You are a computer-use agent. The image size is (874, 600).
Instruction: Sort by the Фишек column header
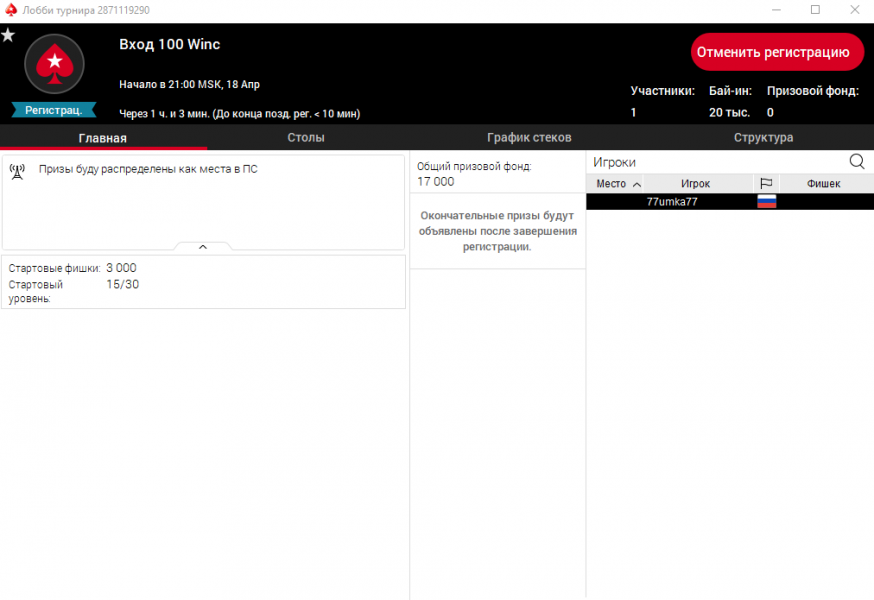coord(823,184)
